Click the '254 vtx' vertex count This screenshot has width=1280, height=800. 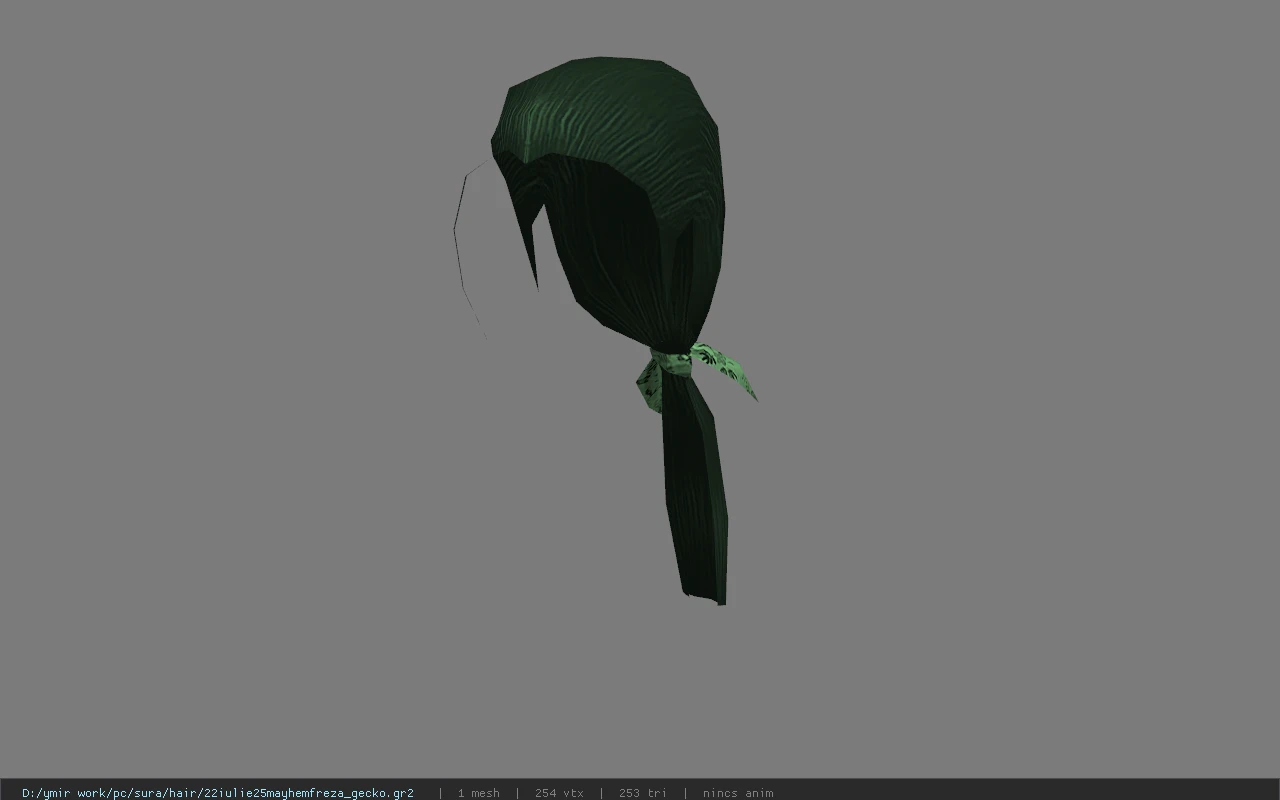tap(559, 793)
